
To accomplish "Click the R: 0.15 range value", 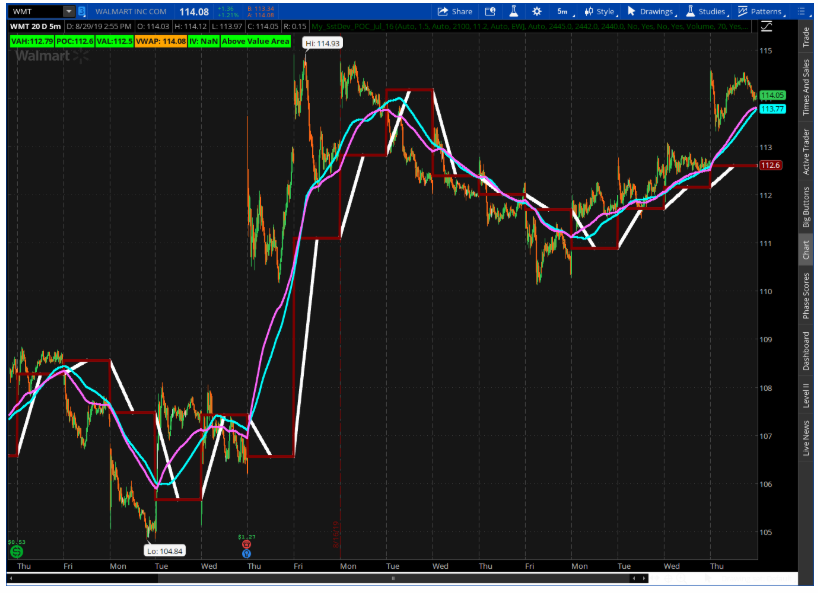I will pyautogui.click(x=295, y=26).
